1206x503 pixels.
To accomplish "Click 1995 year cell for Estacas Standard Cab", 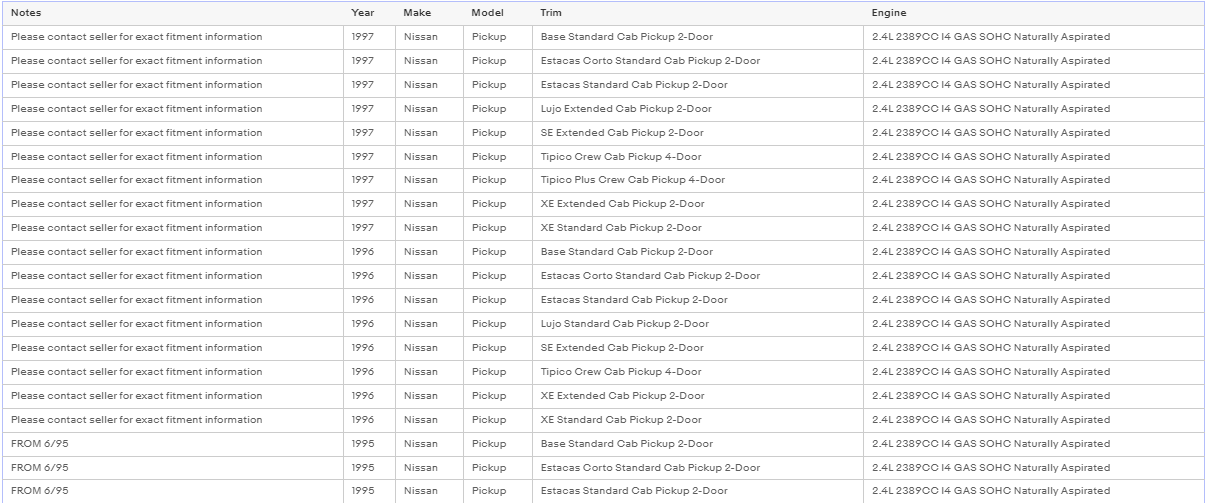I will pos(370,491).
